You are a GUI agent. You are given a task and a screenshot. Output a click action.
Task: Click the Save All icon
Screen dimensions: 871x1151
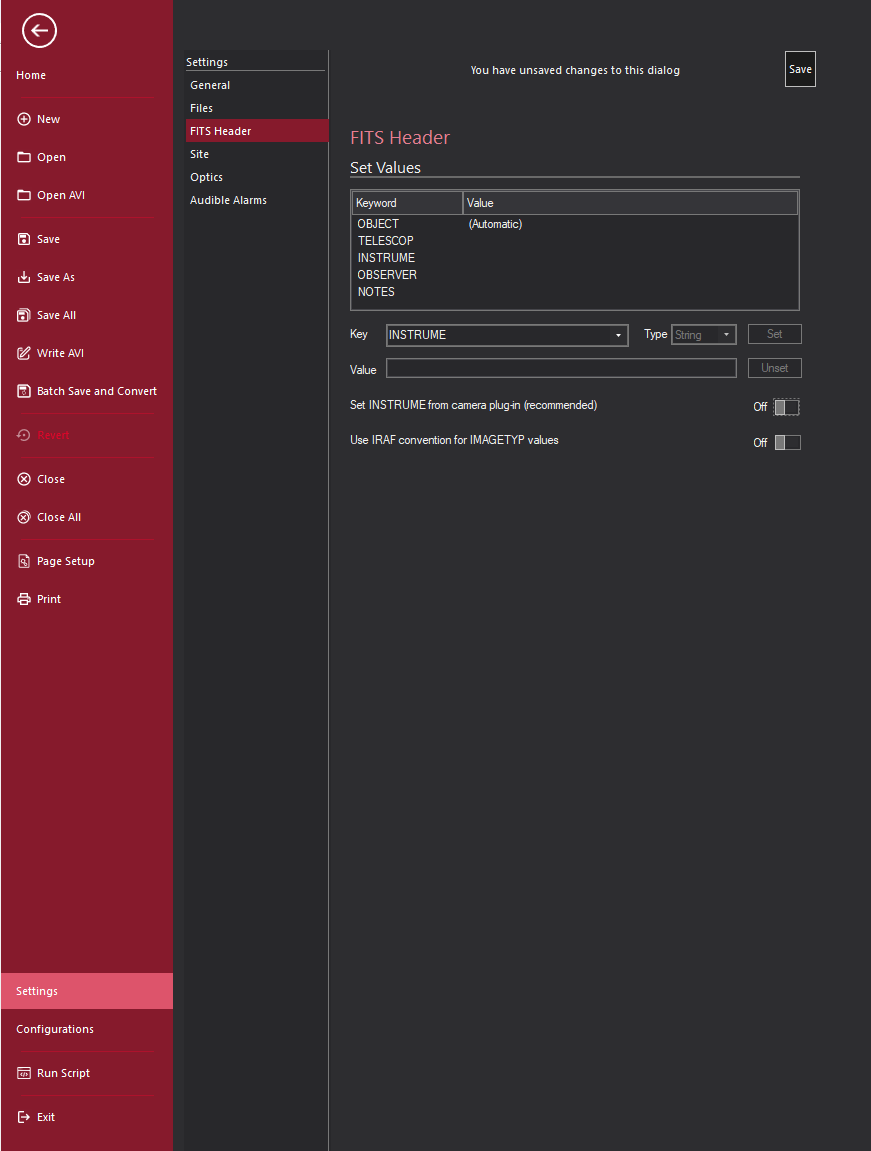point(24,315)
